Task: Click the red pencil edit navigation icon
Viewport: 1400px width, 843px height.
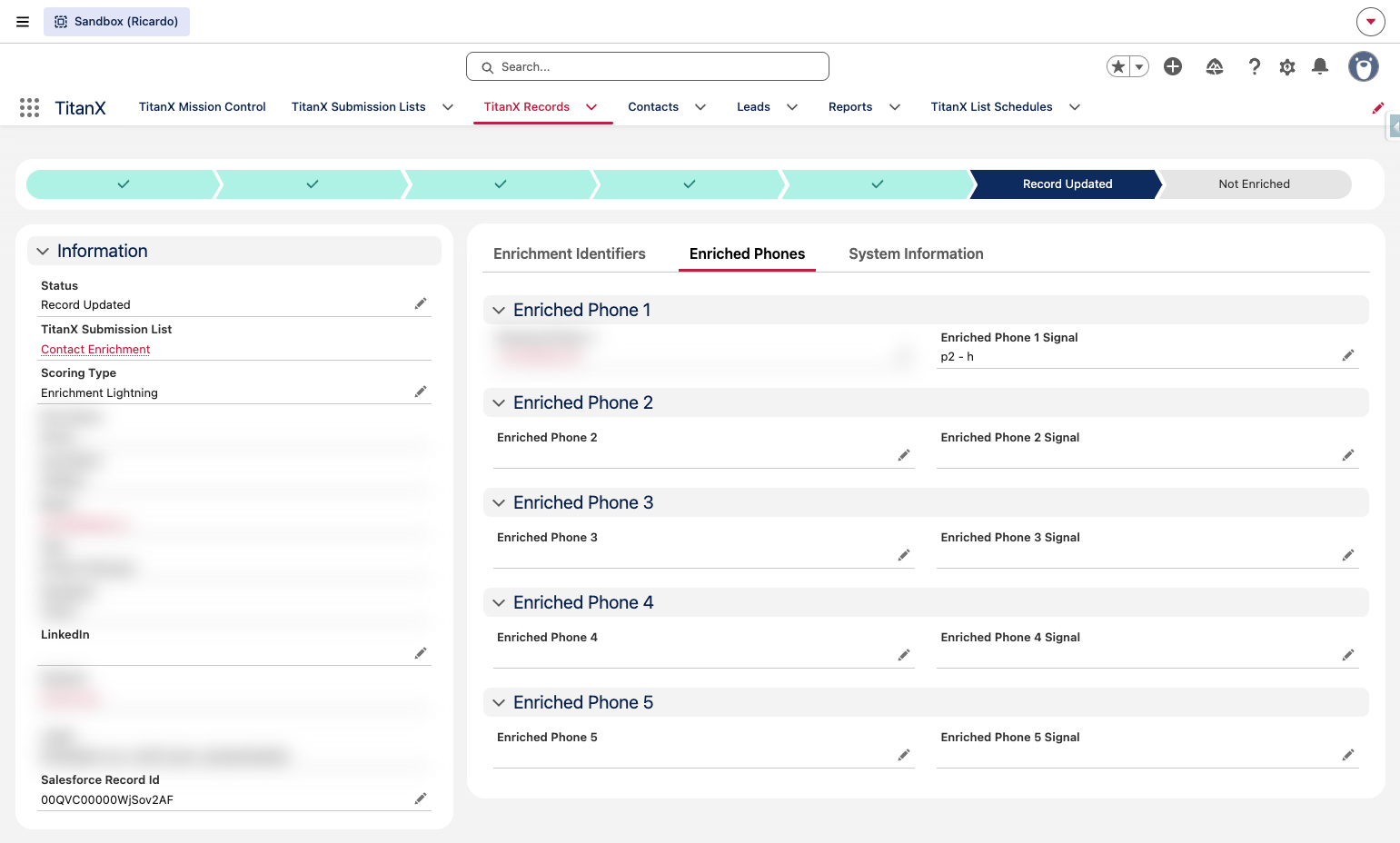Action: point(1378,107)
